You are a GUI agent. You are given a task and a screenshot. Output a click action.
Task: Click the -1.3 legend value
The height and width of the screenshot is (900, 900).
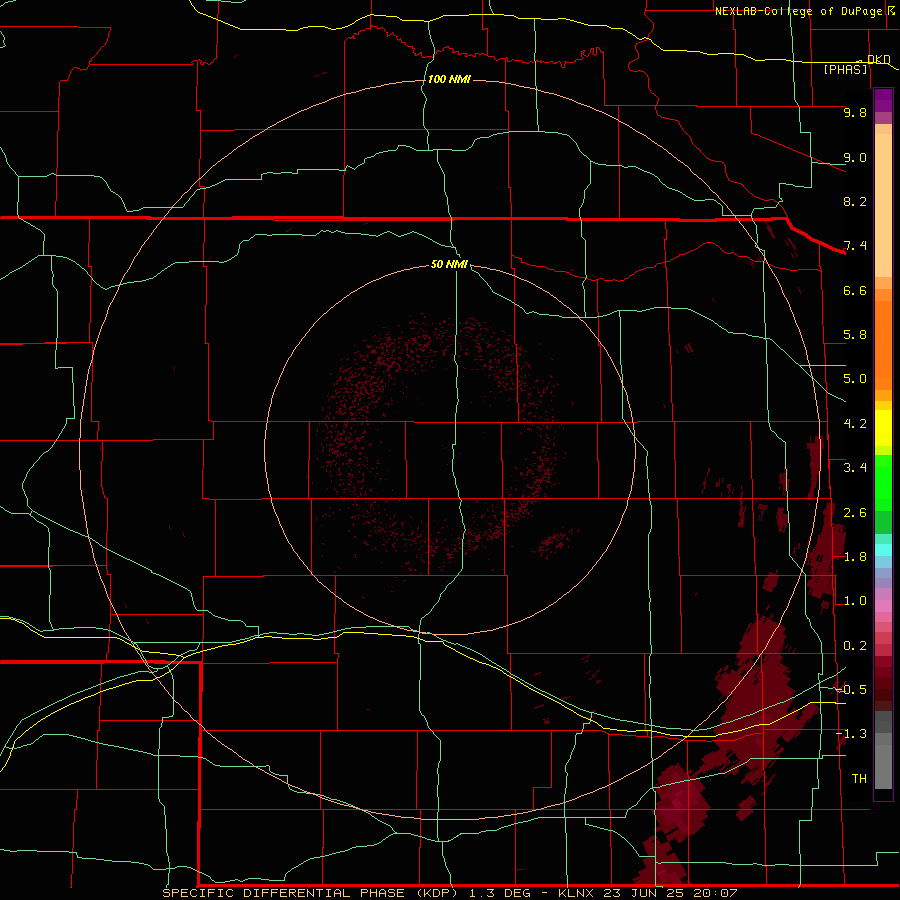(851, 734)
